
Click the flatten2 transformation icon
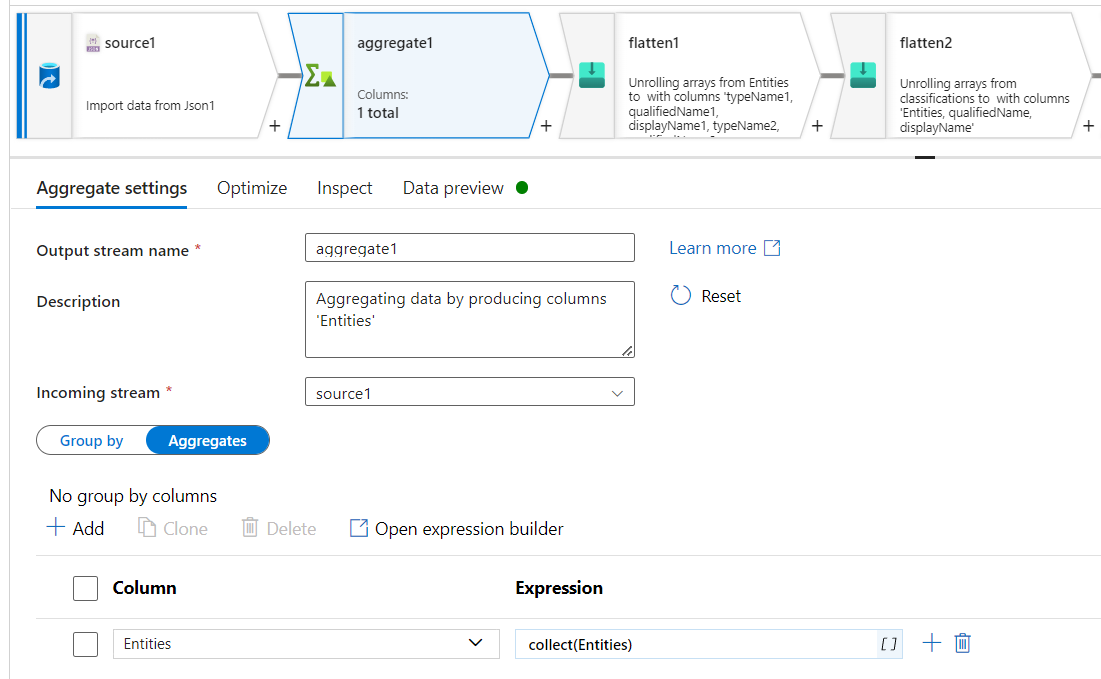[x=862, y=75]
